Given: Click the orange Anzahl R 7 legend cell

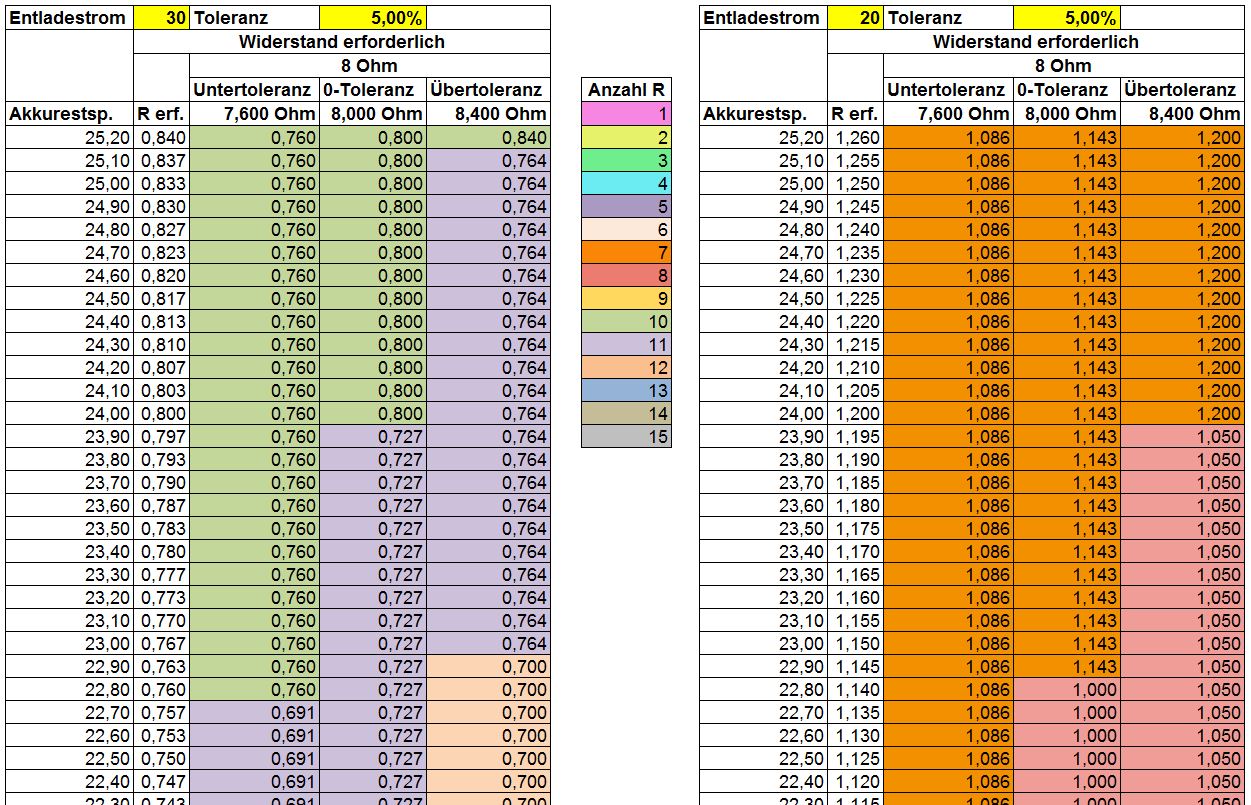Looking at the screenshot, I should [626, 252].
